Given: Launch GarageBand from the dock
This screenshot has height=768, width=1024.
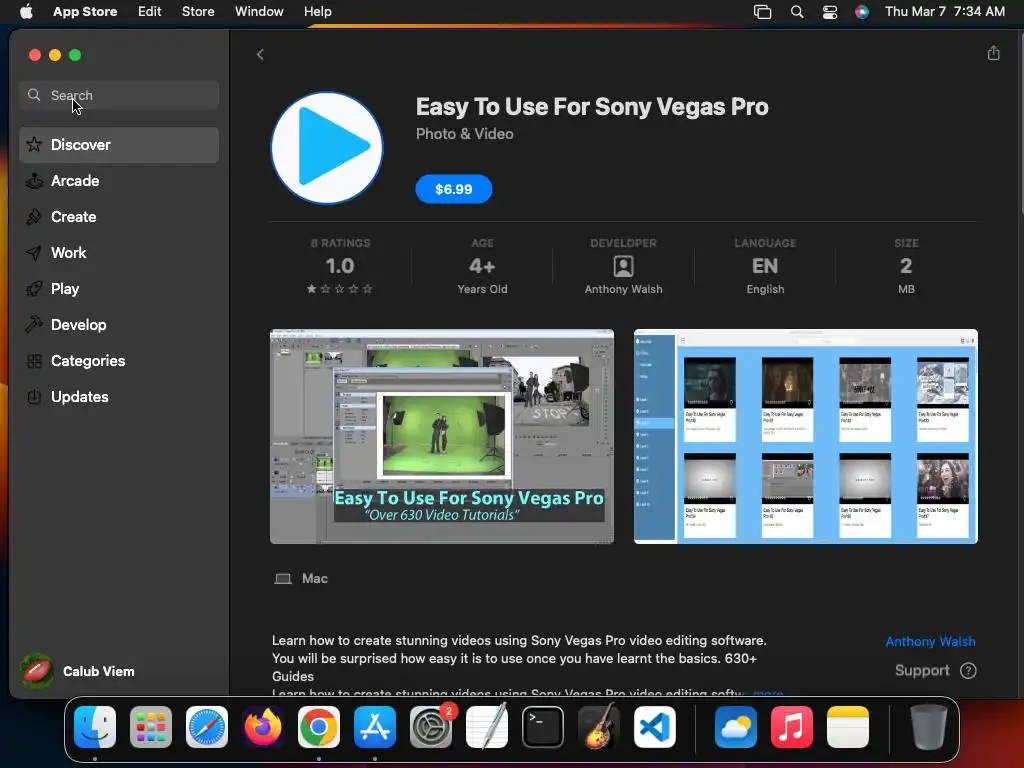Looking at the screenshot, I should tap(599, 727).
